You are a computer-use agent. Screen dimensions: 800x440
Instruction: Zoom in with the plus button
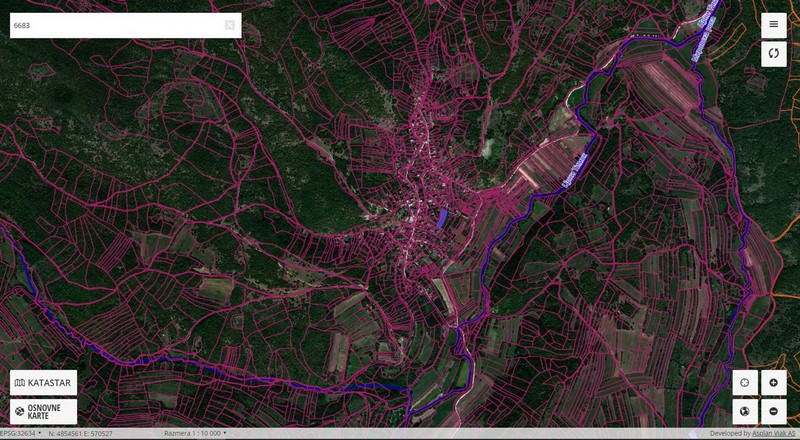point(773,383)
